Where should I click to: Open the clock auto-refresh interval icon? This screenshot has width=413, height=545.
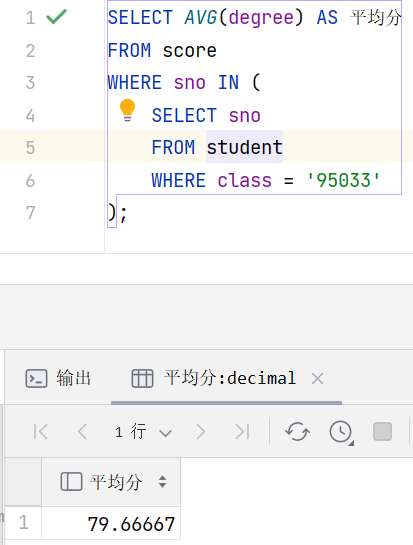341,432
